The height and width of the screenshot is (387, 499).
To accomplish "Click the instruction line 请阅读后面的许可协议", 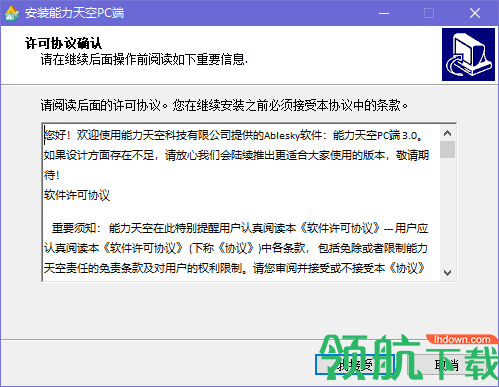I will click(224, 105).
